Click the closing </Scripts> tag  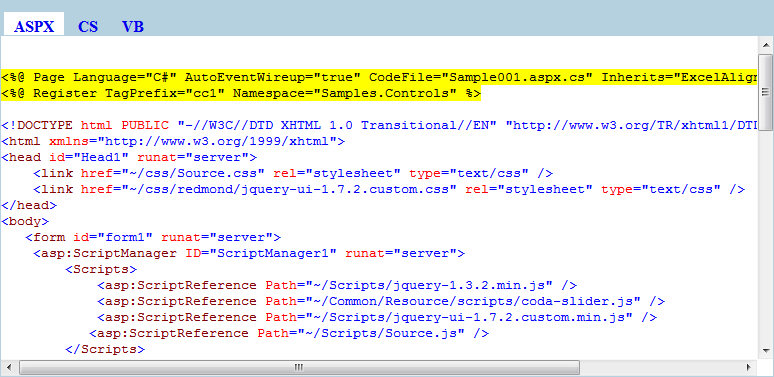click(105, 349)
